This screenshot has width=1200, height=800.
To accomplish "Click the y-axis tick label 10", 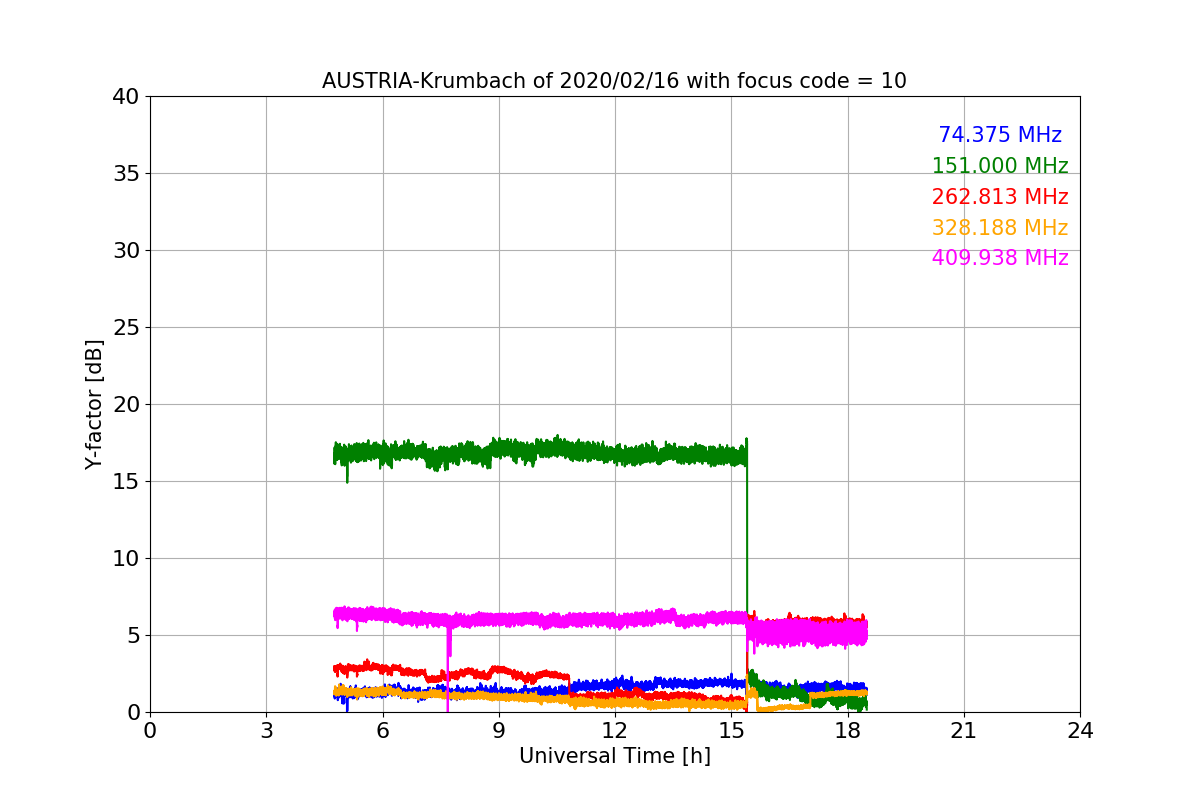I will pos(126,559).
